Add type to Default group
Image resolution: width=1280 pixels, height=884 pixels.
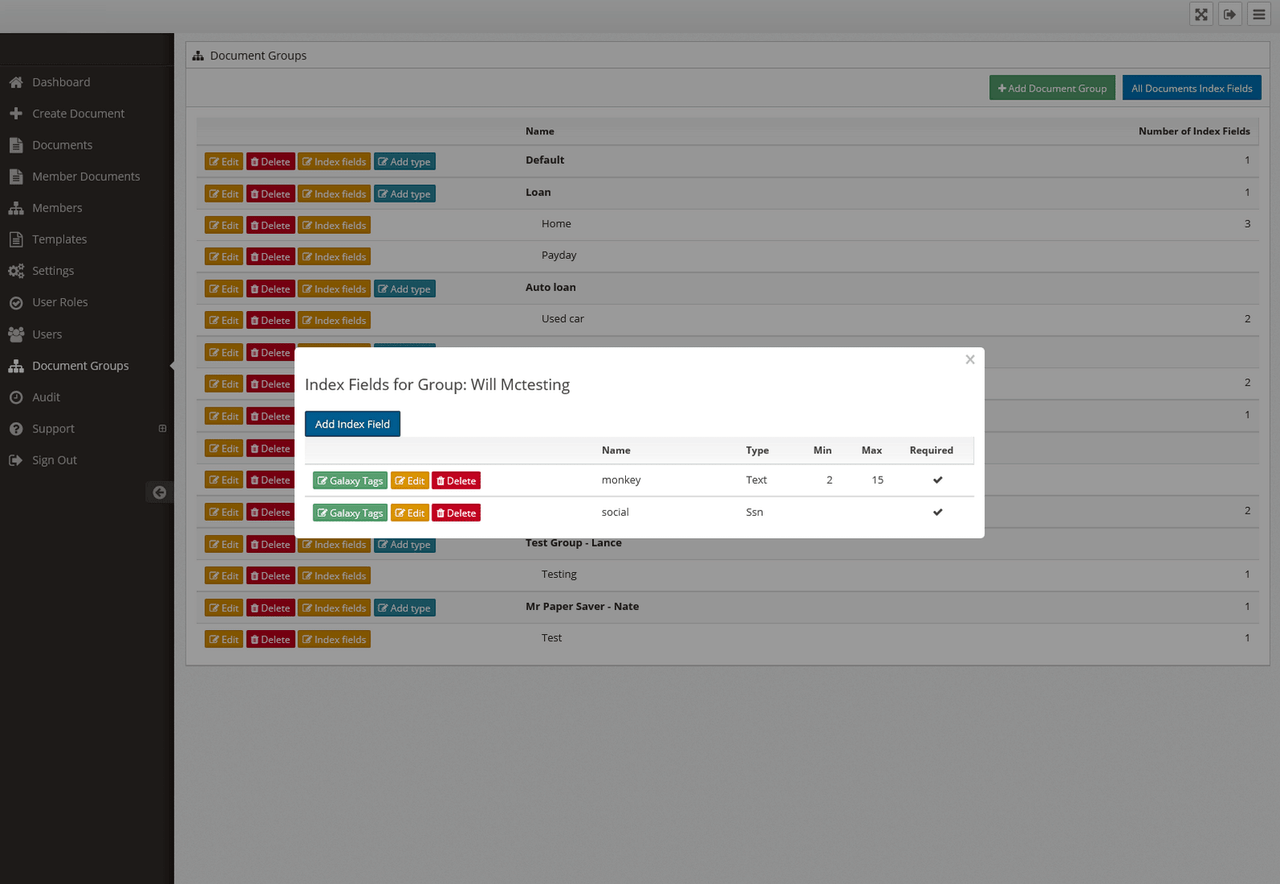click(405, 162)
